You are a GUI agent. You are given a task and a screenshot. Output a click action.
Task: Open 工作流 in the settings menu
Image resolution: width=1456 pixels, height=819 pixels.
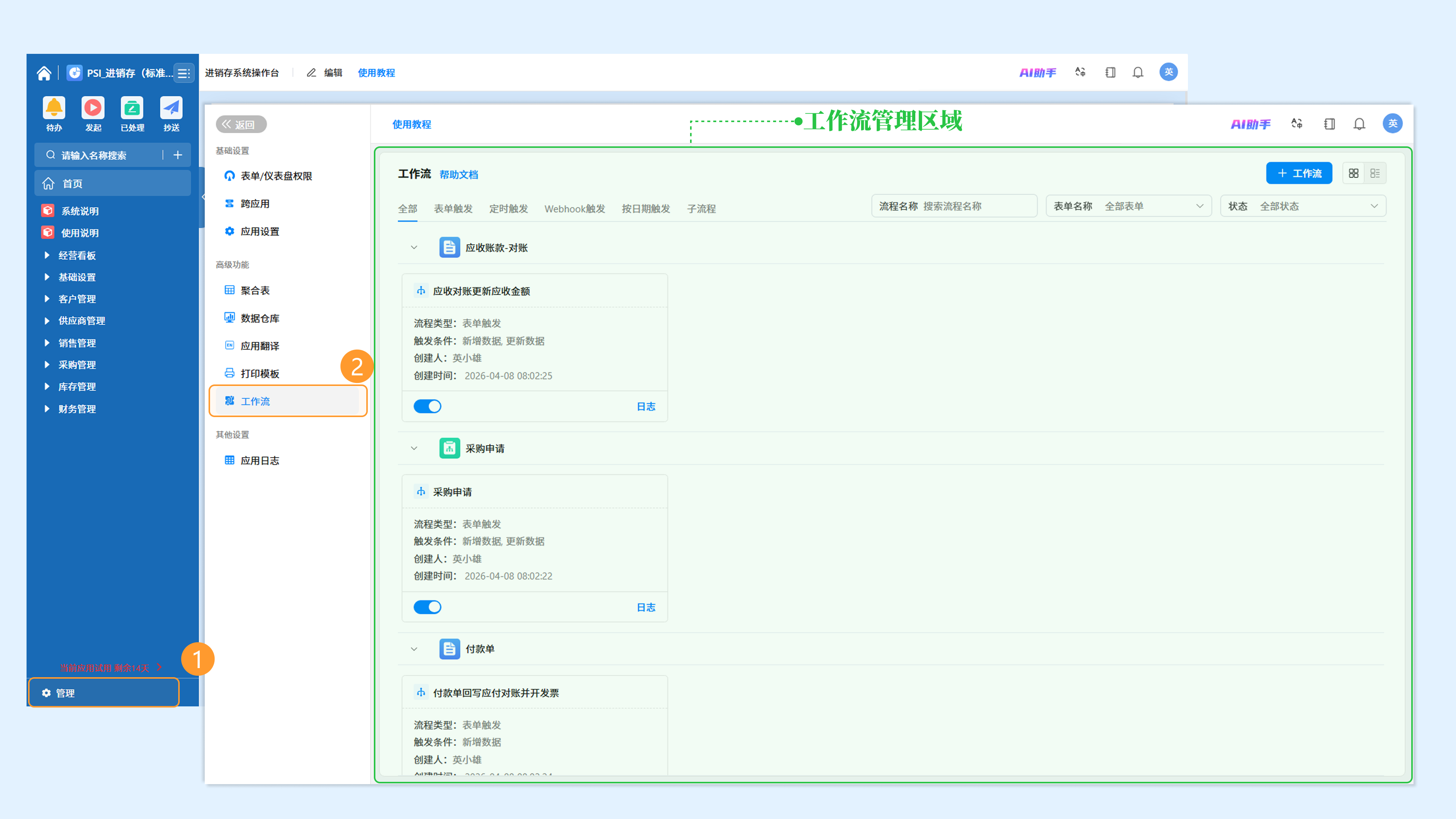tap(288, 401)
